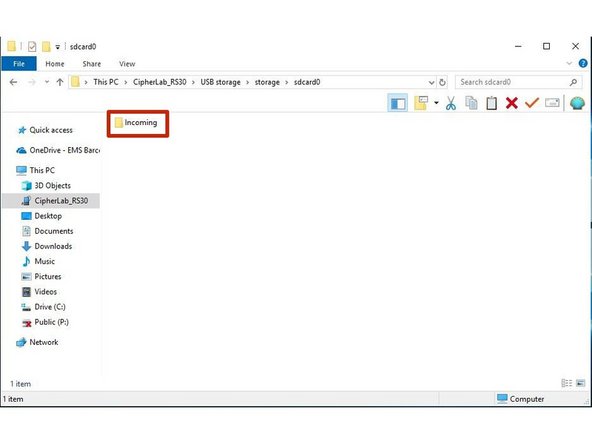Maximize the sdcard0 window

click(x=546, y=46)
